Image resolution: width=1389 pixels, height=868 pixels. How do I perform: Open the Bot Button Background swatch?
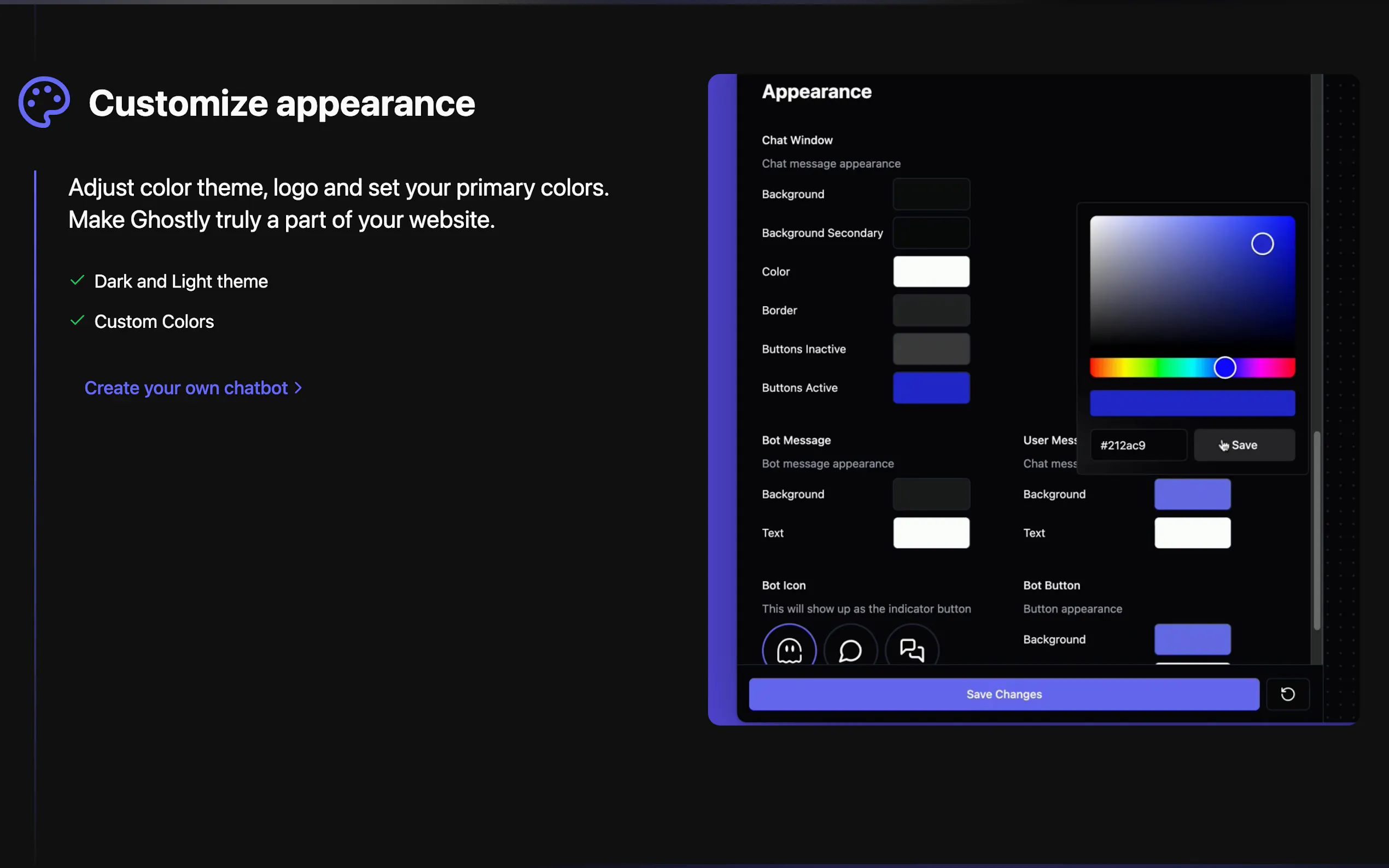click(x=1192, y=639)
